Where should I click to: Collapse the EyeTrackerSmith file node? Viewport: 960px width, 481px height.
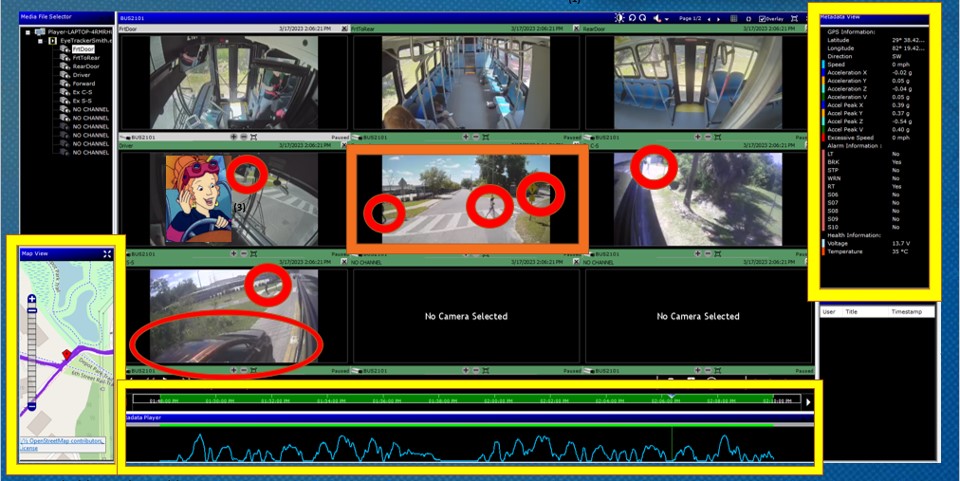(x=41, y=42)
